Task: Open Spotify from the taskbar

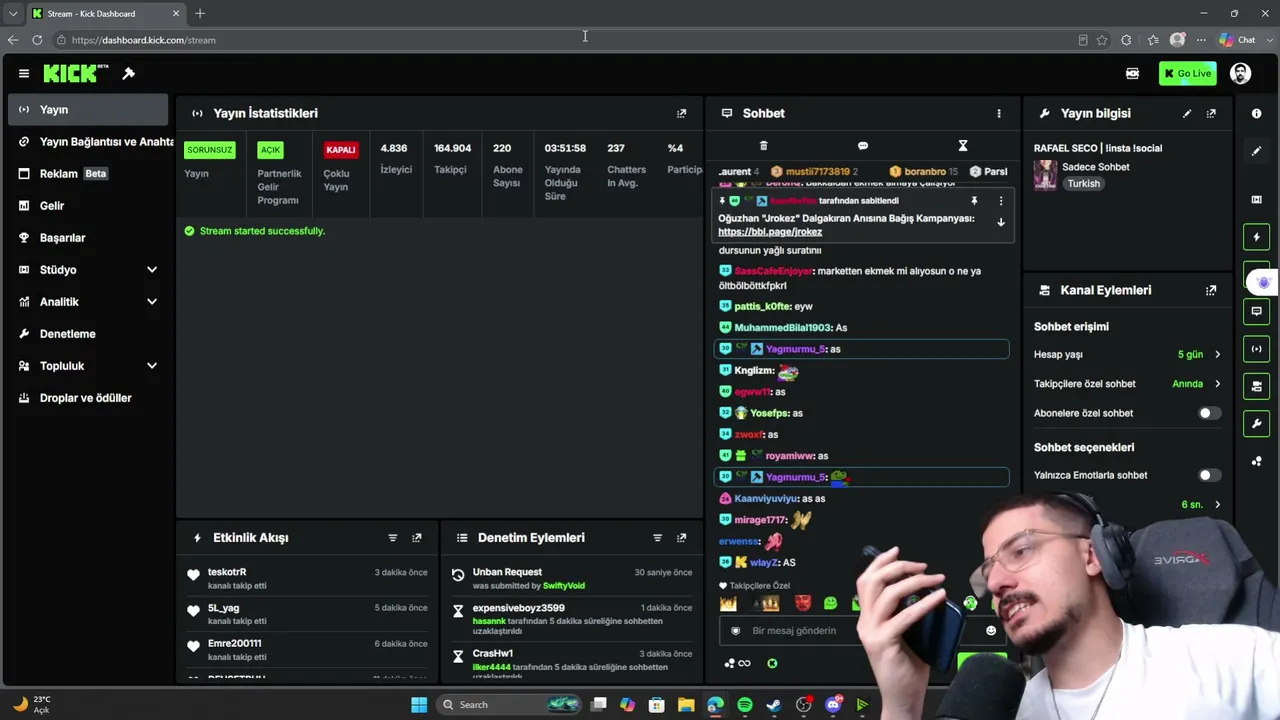Action: point(745,705)
